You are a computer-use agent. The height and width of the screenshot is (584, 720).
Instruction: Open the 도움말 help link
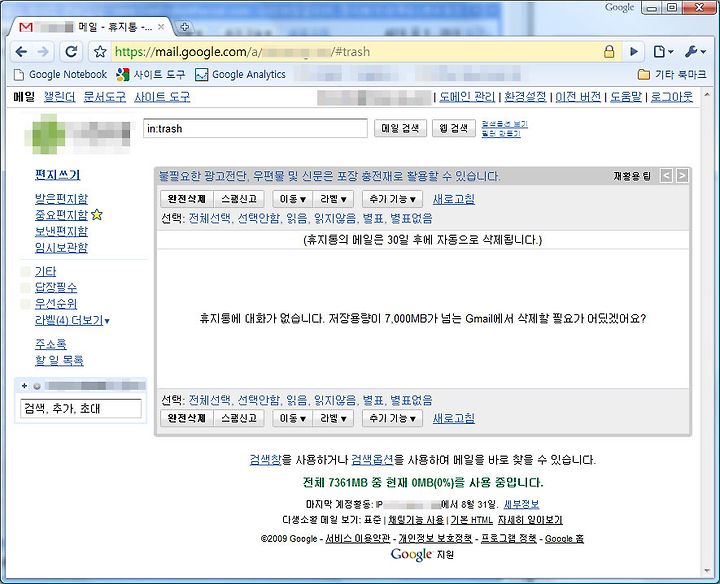626,97
